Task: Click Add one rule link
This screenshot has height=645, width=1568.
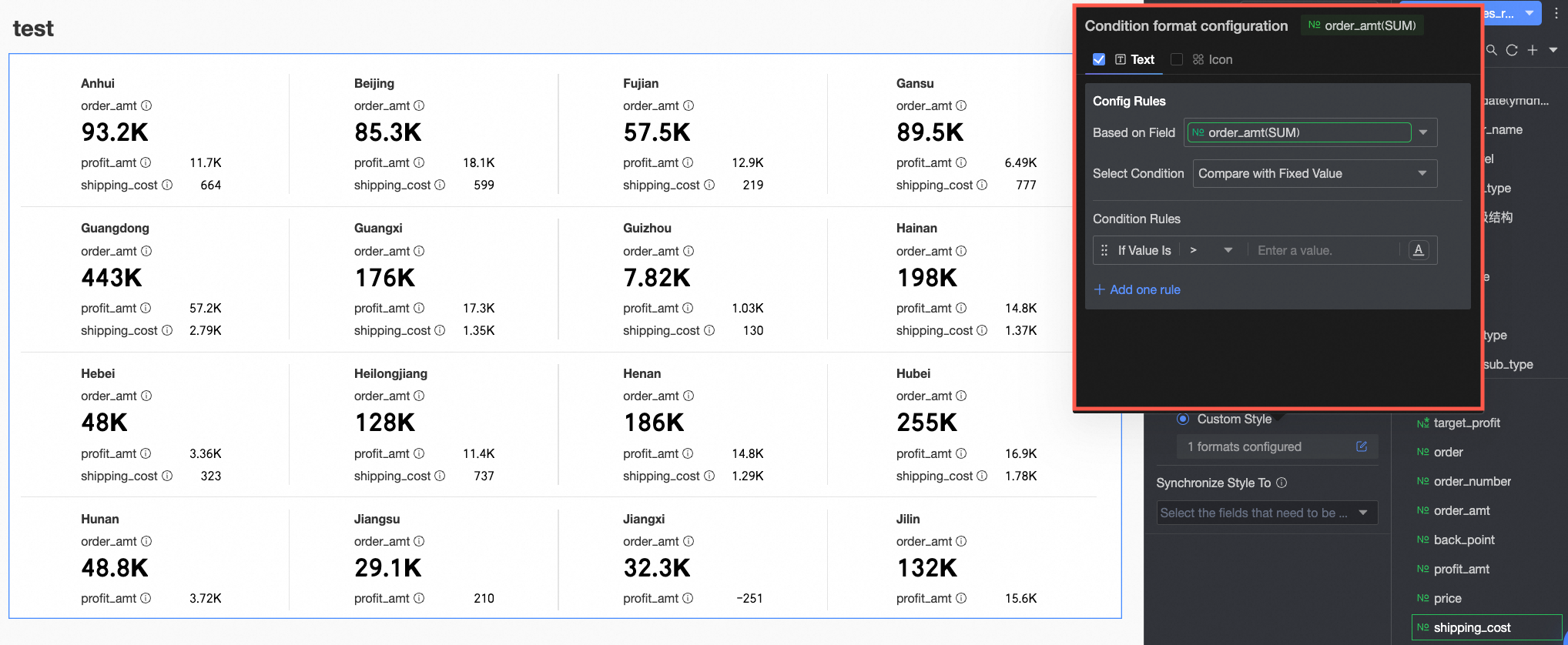Action: [x=1137, y=289]
